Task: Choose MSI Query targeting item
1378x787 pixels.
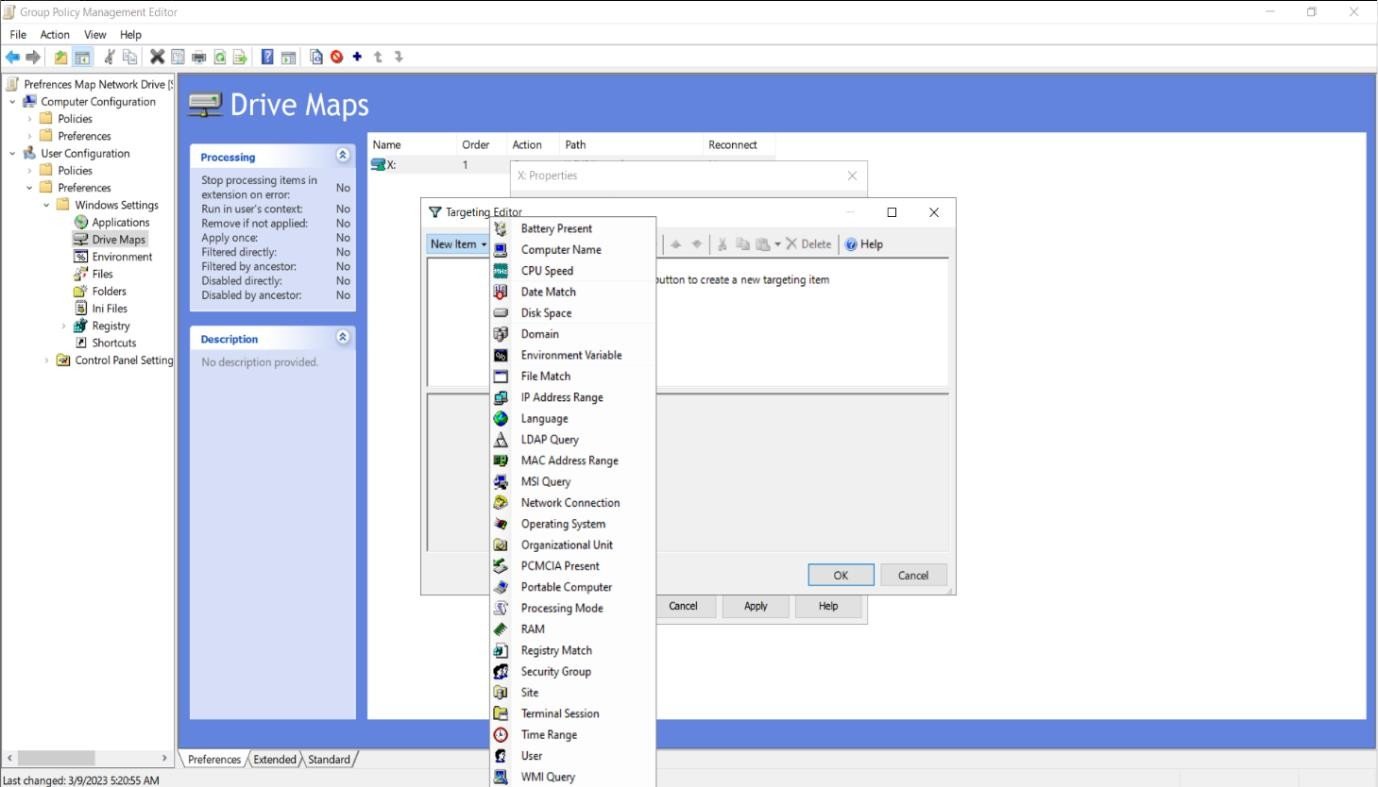Action: tap(573, 482)
